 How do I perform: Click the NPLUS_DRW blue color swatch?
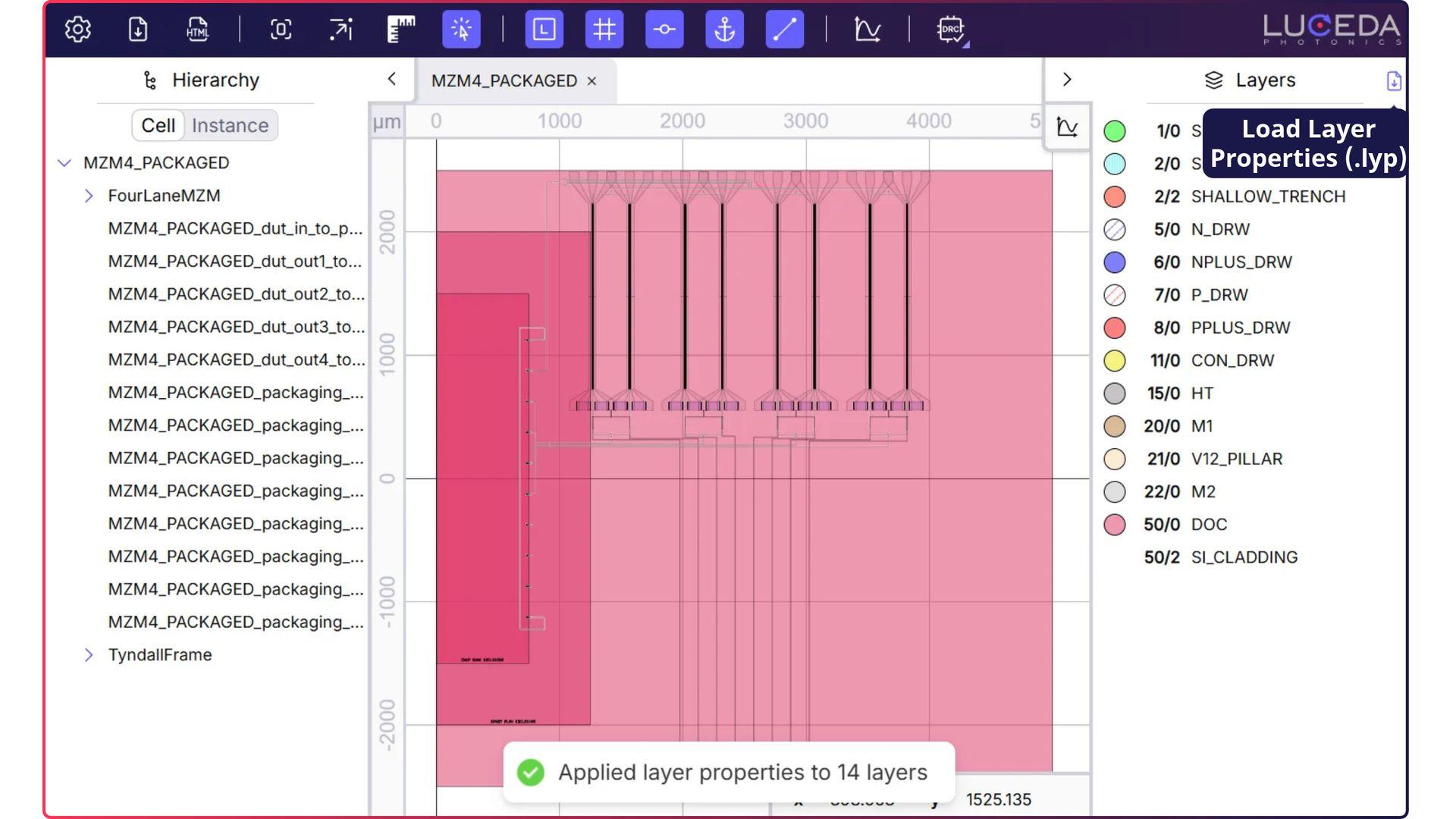click(x=1114, y=262)
